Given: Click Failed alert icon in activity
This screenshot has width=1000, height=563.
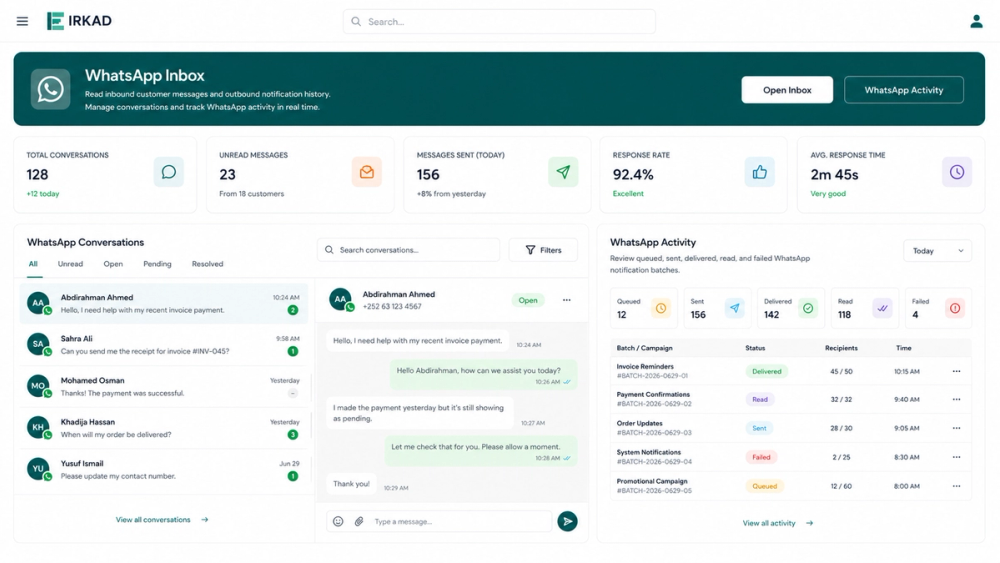Looking at the screenshot, I should pyautogui.click(x=955, y=309).
